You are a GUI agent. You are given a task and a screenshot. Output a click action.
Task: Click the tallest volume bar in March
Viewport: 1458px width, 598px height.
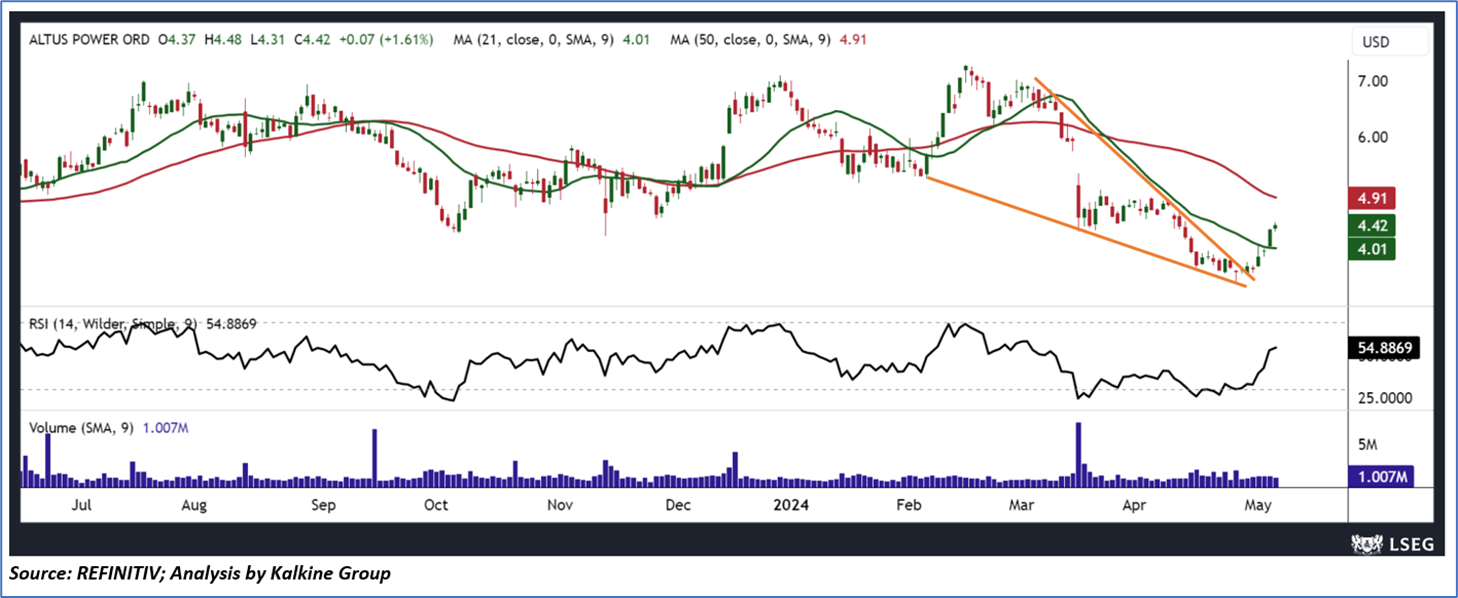tap(1078, 455)
